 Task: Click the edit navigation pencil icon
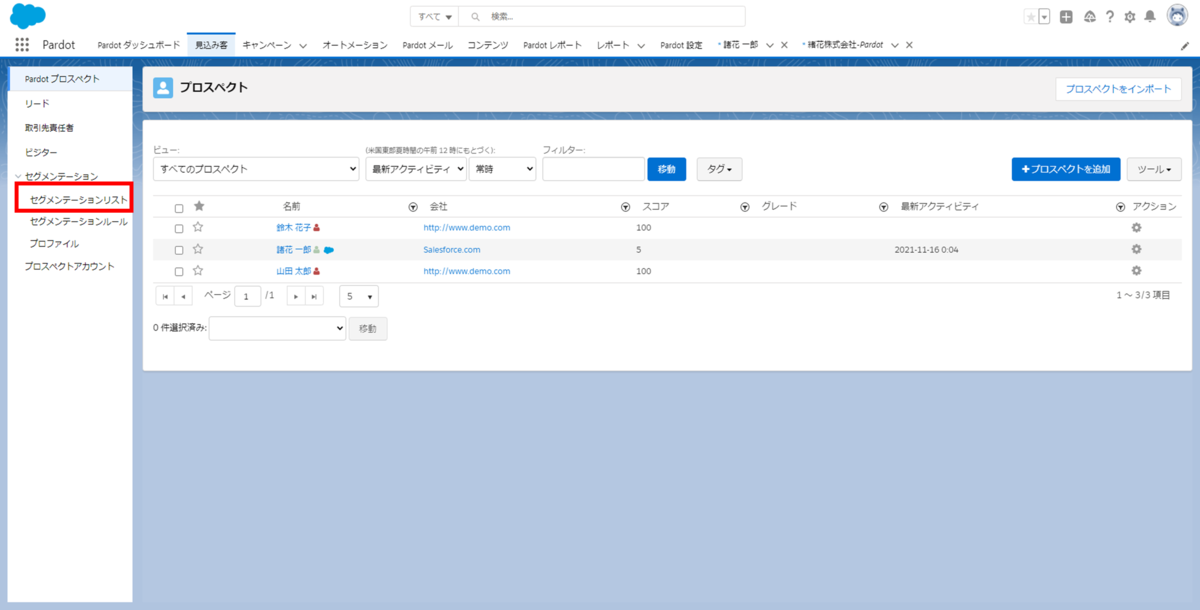point(1185,46)
